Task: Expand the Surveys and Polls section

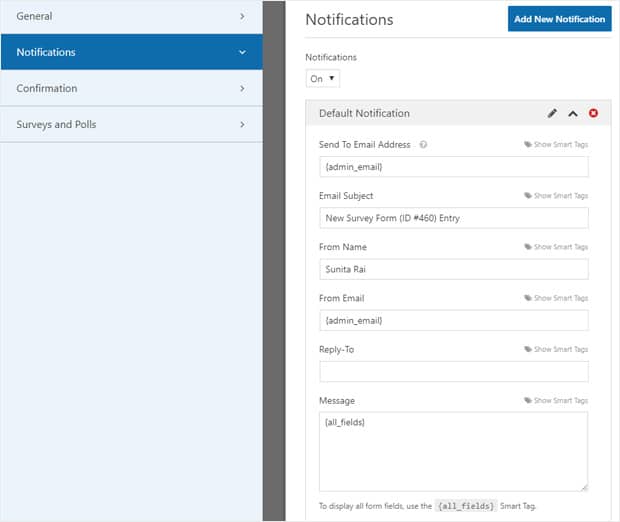Action: pyautogui.click(x=131, y=125)
